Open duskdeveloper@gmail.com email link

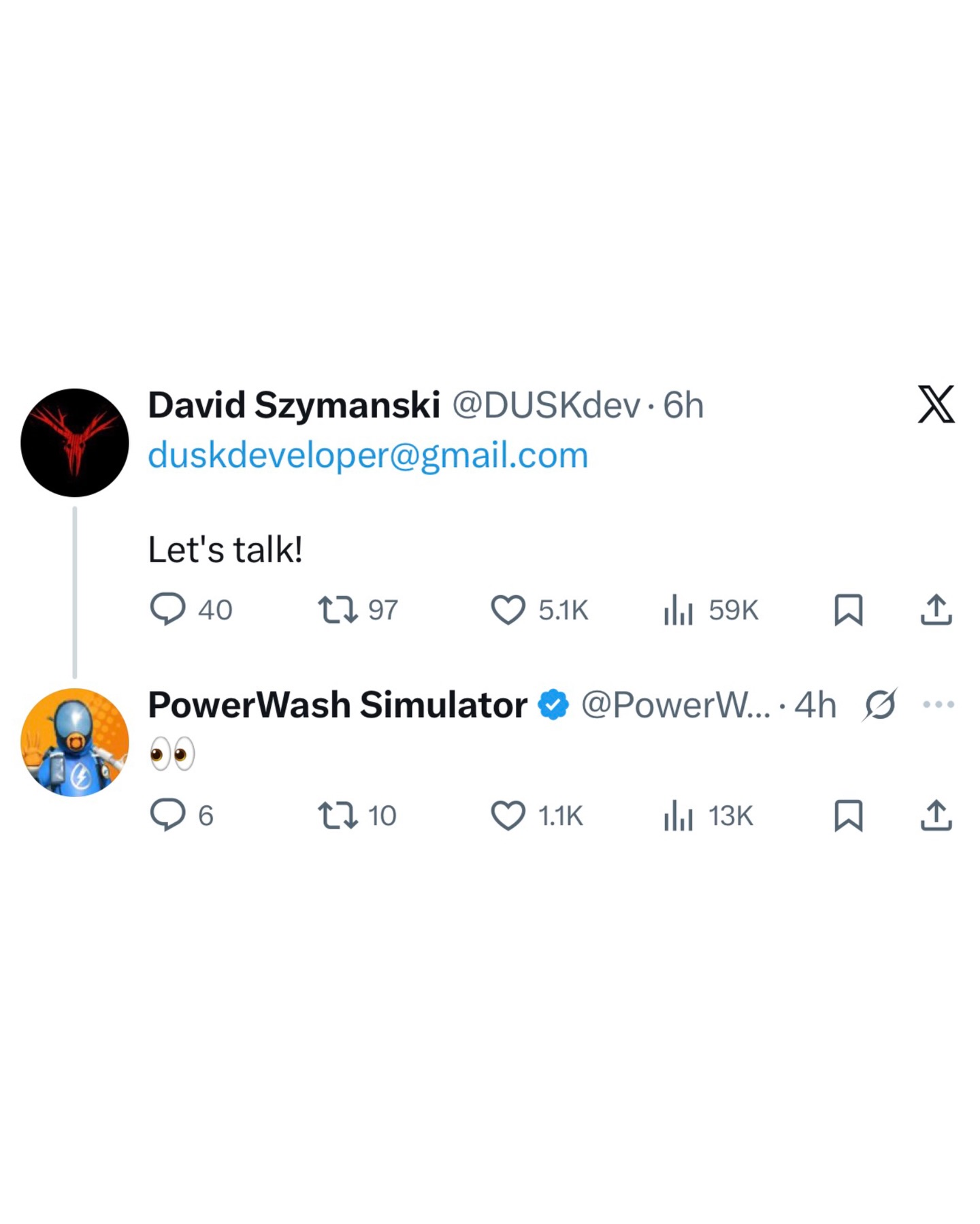pyautogui.click(x=367, y=455)
